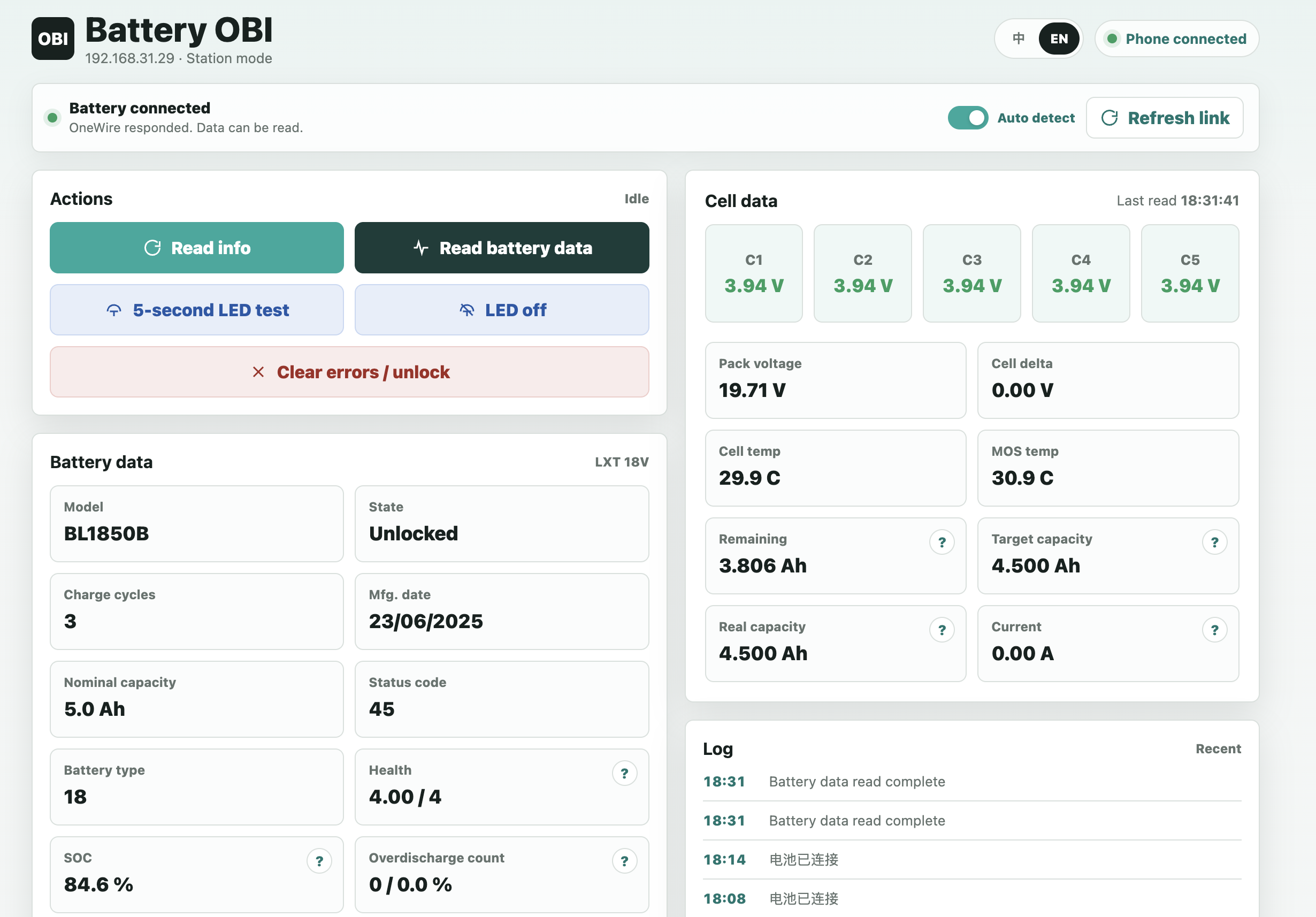Click the Current 0.00 A value
The width and height of the screenshot is (1316, 917).
[1022, 653]
